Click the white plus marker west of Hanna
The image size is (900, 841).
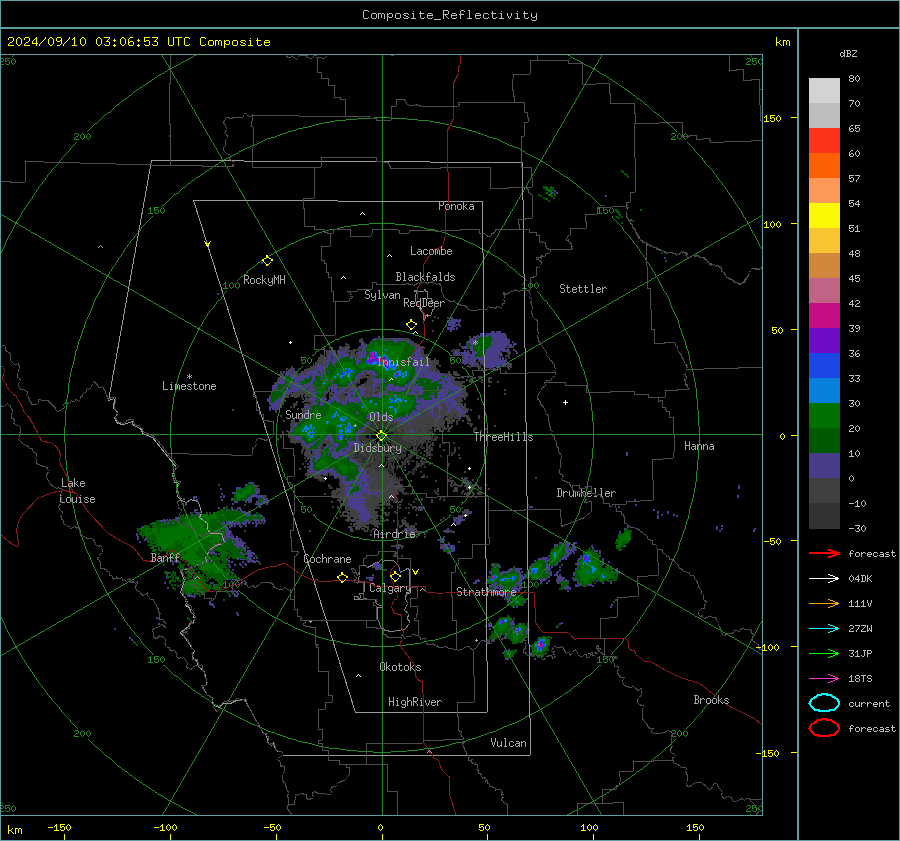point(565,402)
